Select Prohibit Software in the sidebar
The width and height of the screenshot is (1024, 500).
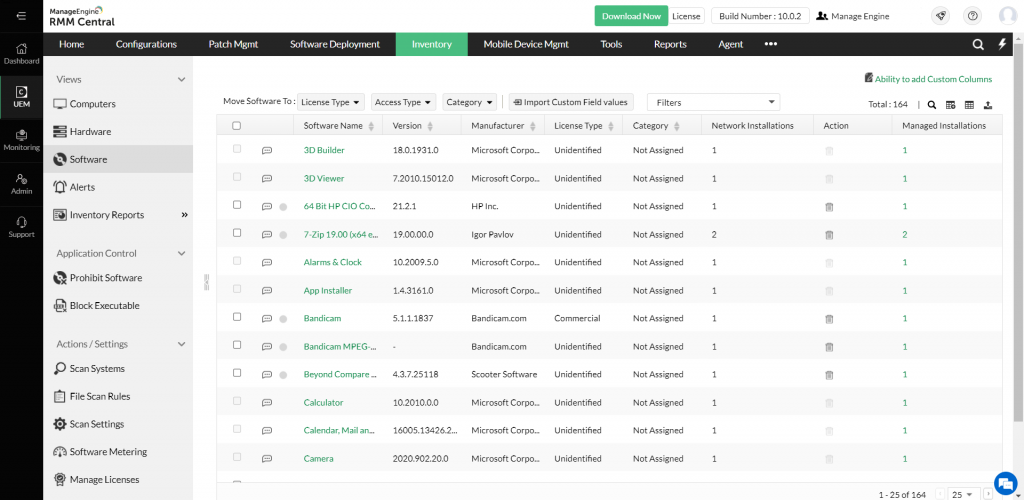click(105, 278)
